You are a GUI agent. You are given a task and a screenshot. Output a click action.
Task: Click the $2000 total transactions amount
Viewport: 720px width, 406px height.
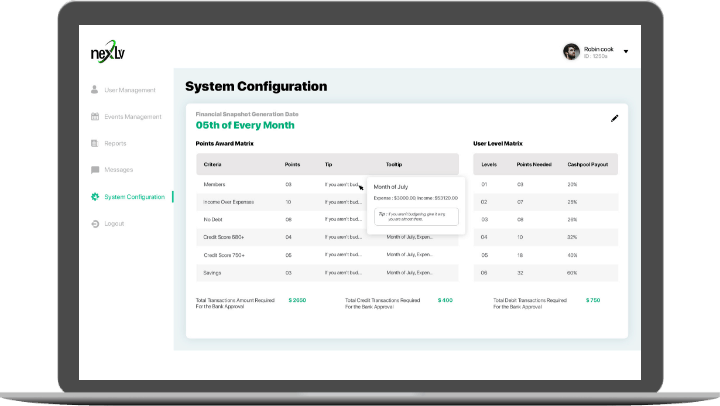click(x=297, y=299)
